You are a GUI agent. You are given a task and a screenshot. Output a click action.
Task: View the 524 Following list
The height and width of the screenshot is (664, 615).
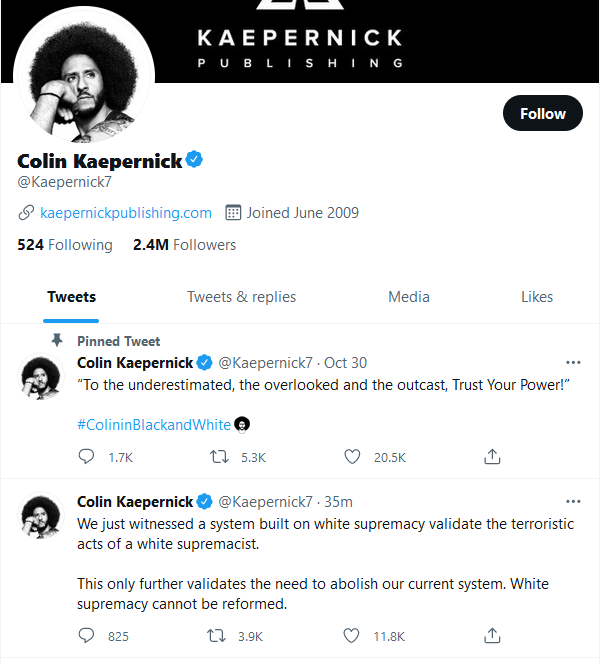65,245
